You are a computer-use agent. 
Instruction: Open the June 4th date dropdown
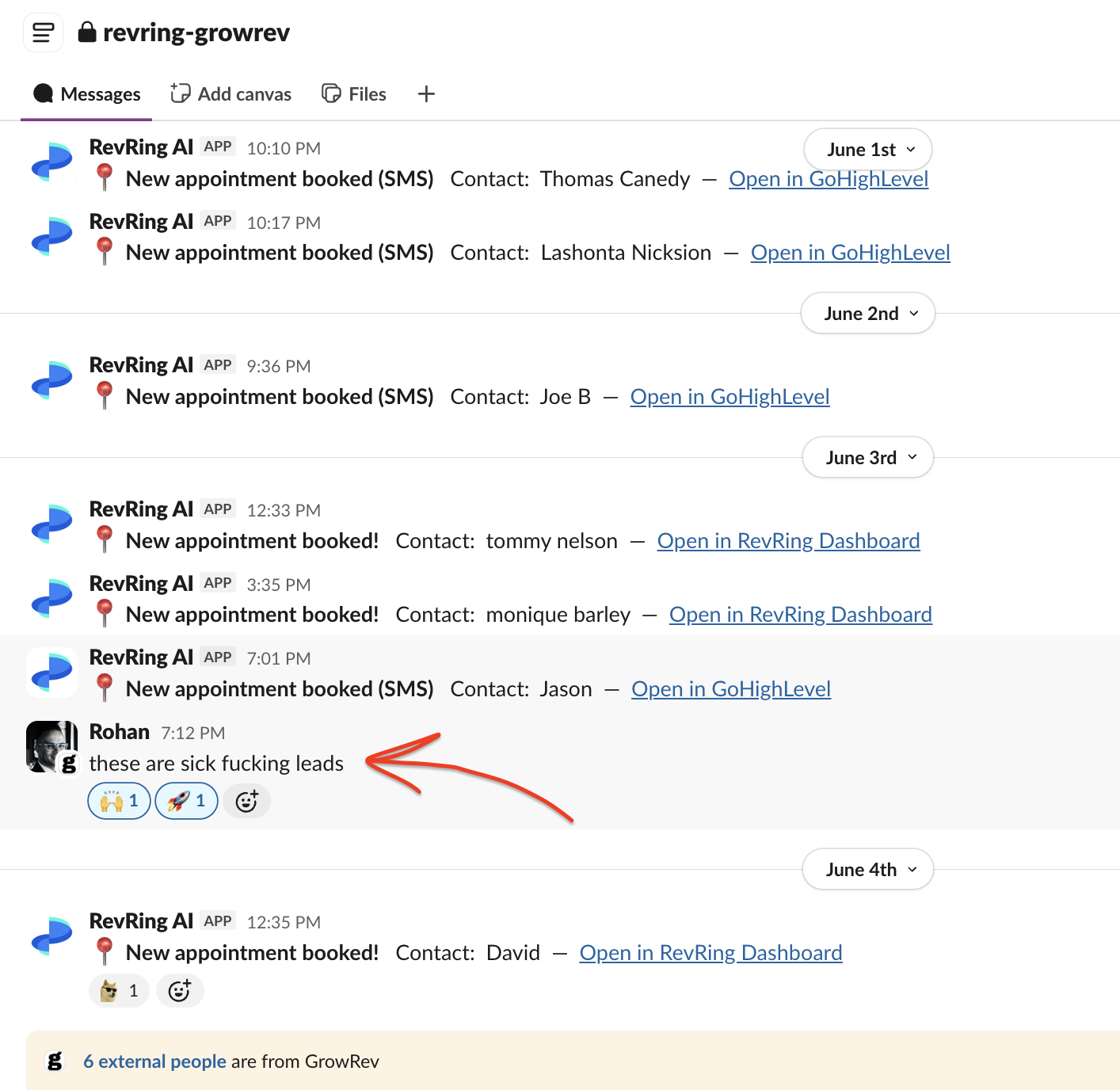[867, 869]
